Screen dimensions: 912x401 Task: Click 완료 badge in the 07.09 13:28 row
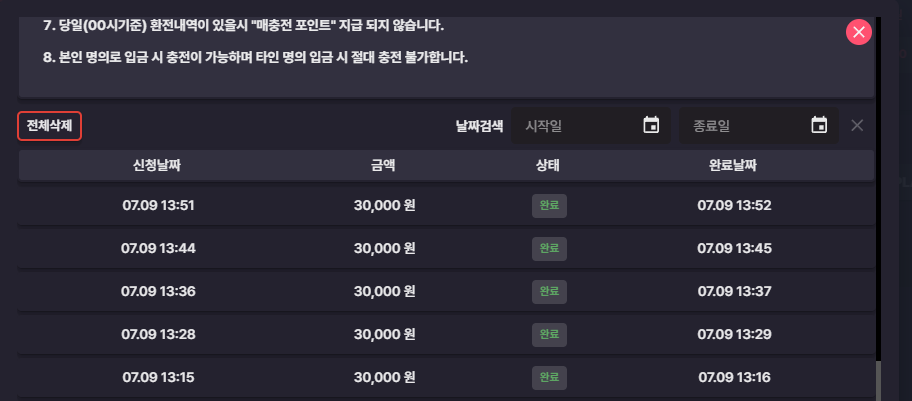click(x=549, y=335)
